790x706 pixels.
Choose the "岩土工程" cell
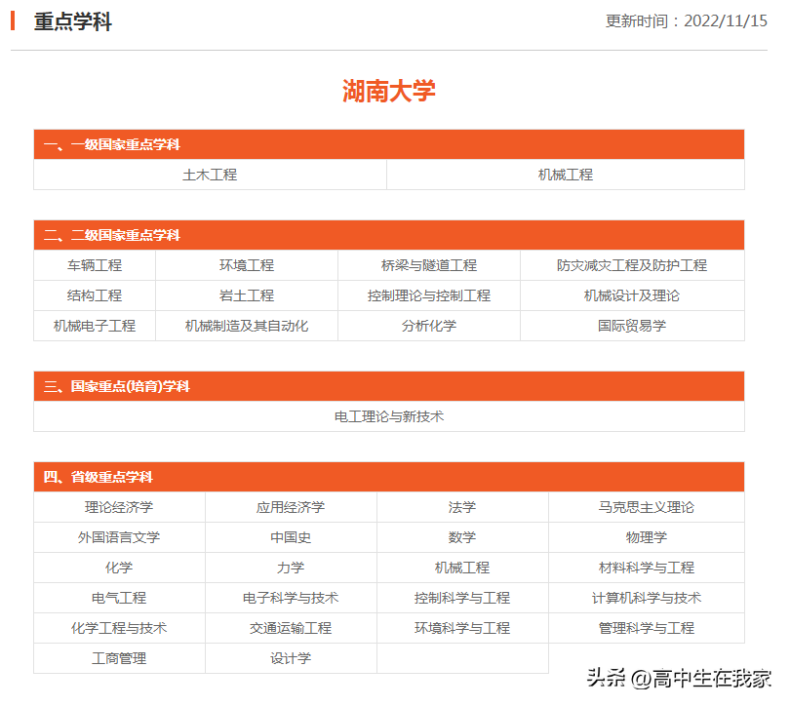(247, 296)
